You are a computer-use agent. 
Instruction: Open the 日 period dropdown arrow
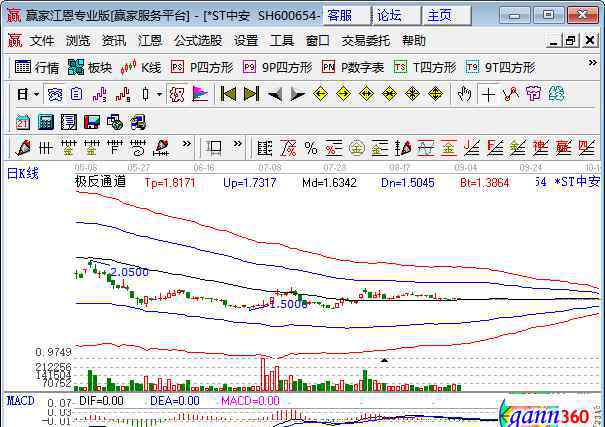pyautogui.click(x=36, y=94)
